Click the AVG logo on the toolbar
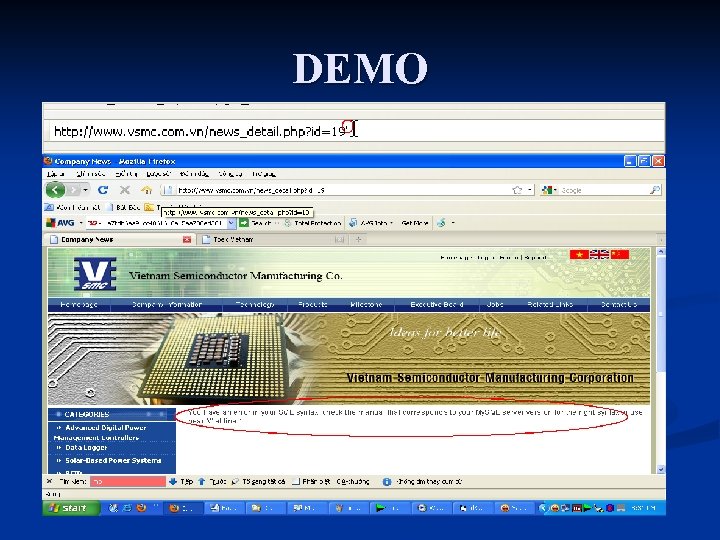 pos(60,223)
